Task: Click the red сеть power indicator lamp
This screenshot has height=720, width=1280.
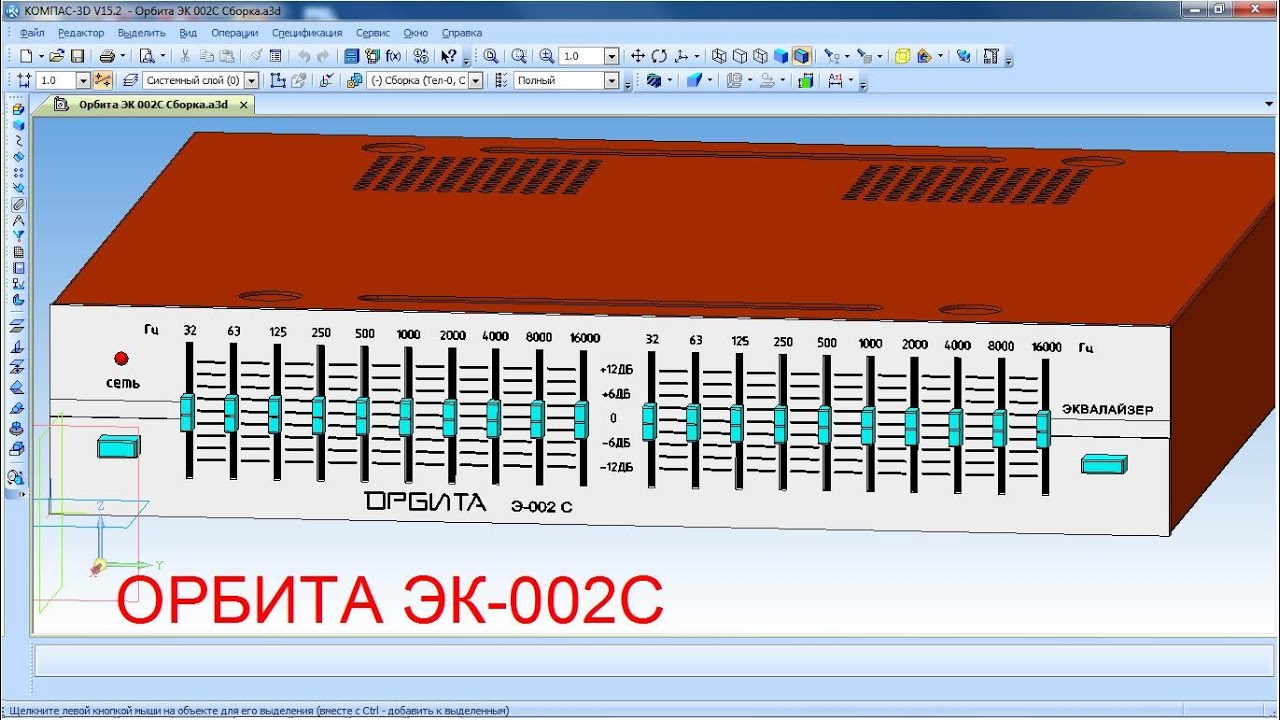Action: (x=122, y=358)
